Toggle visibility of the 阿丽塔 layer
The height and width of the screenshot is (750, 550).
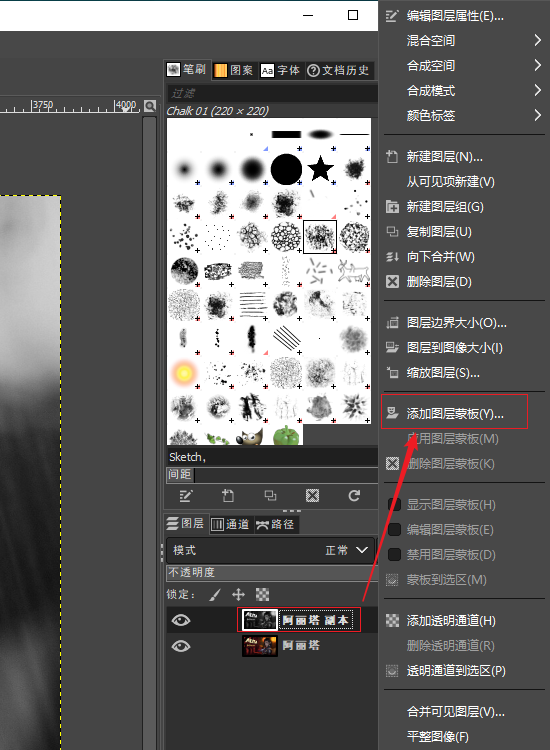tap(181, 646)
